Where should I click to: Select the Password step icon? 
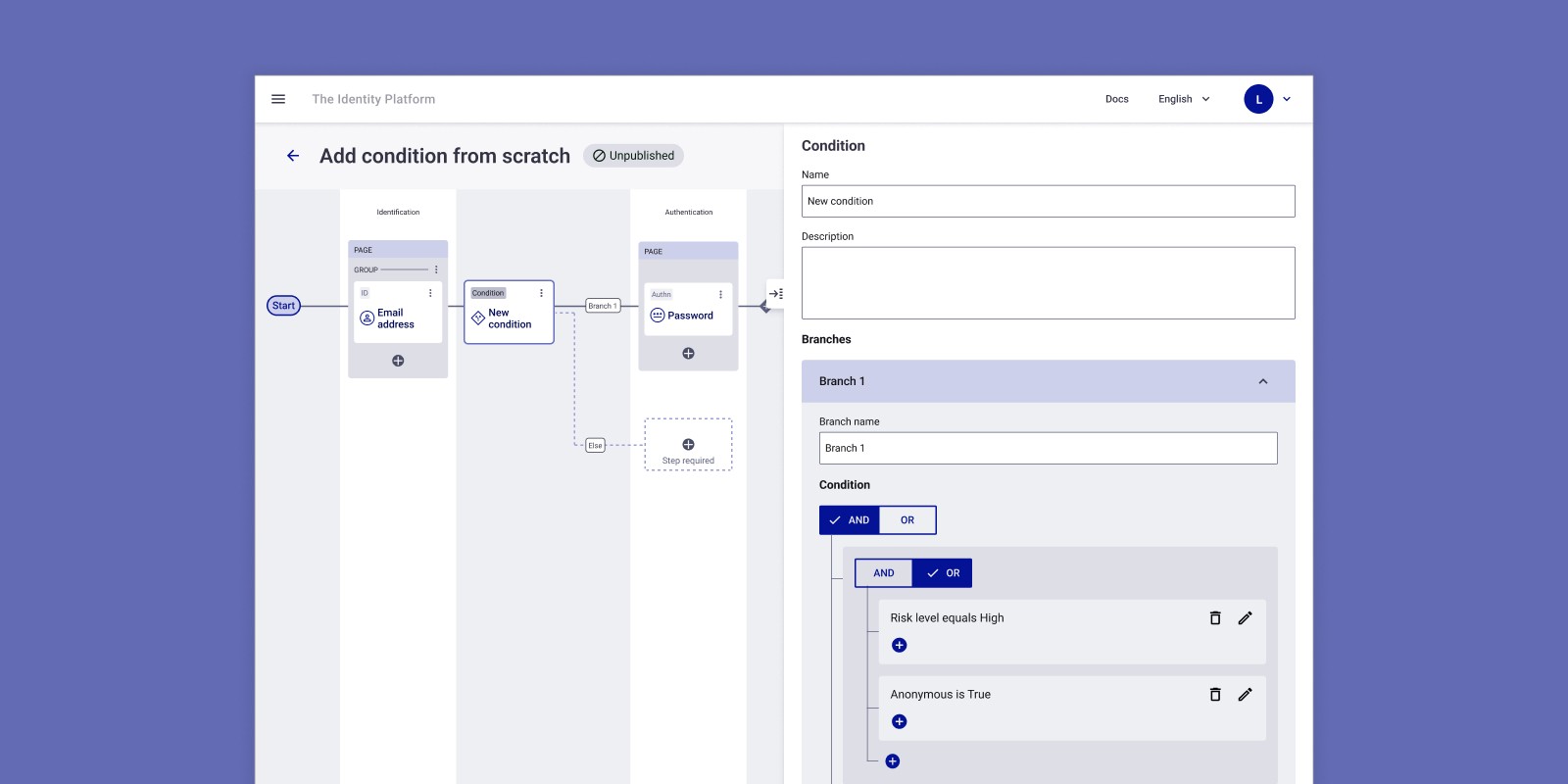coord(658,316)
